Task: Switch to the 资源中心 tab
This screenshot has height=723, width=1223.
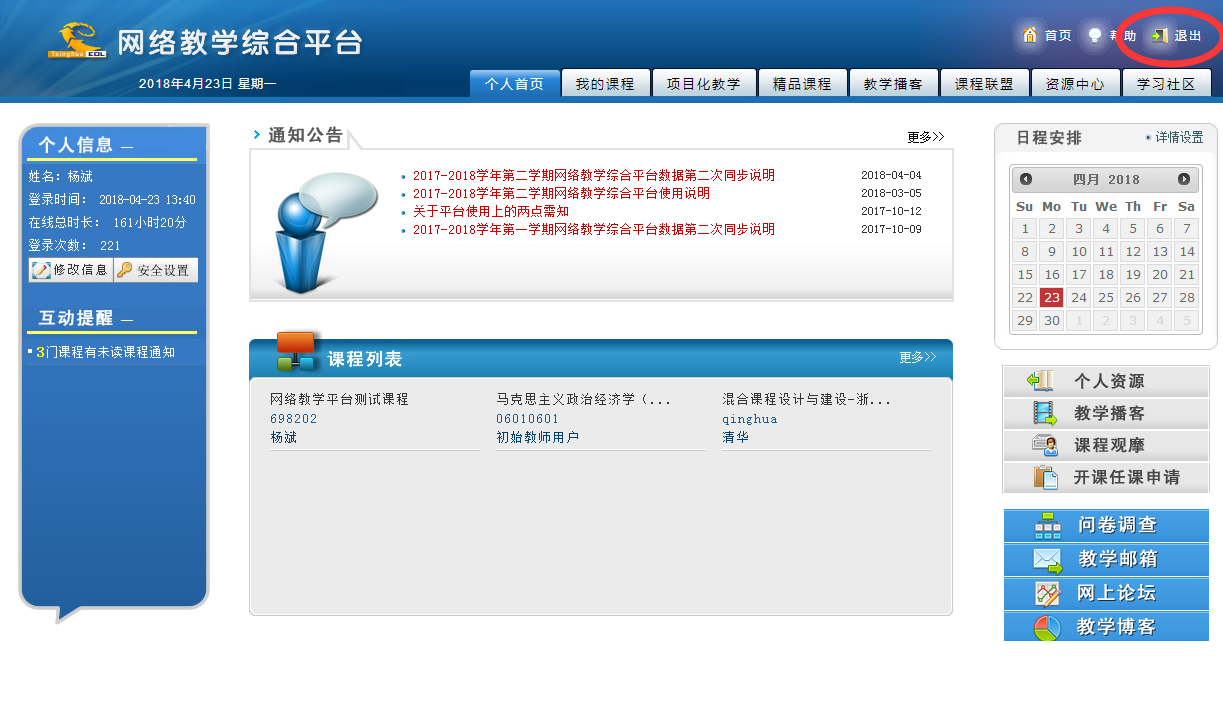Action: click(x=1075, y=84)
